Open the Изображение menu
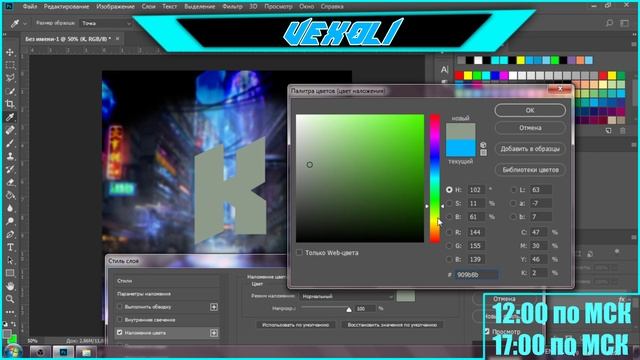The height and width of the screenshot is (360, 640). click(x=116, y=7)
